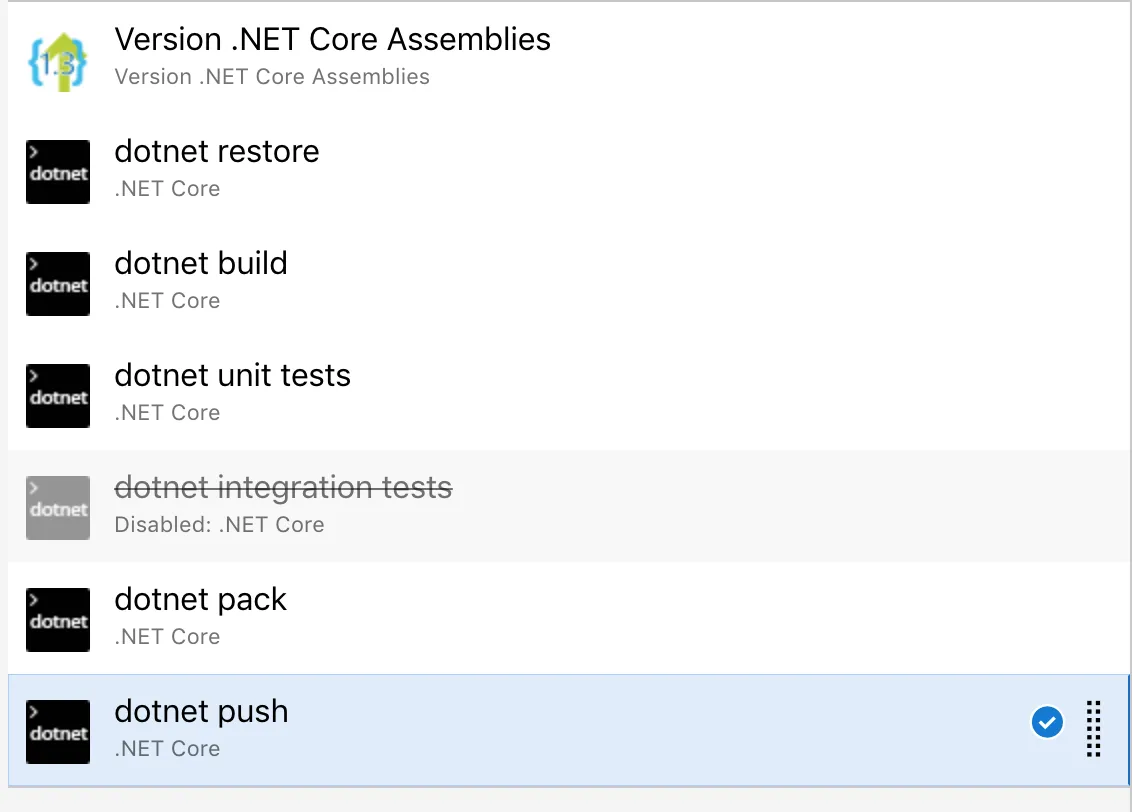Select the dotnet unit tests task

(x=233, y=376)
